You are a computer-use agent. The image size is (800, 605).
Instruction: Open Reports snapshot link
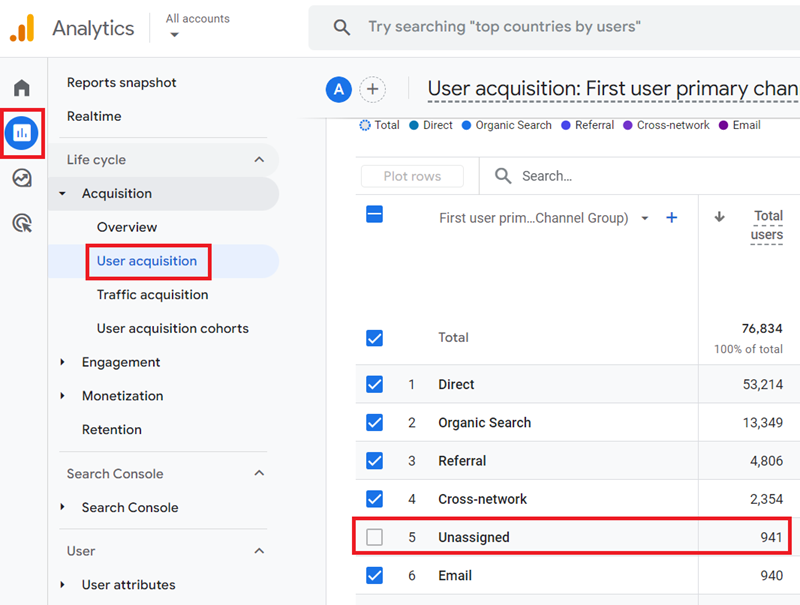coord(121,83)
